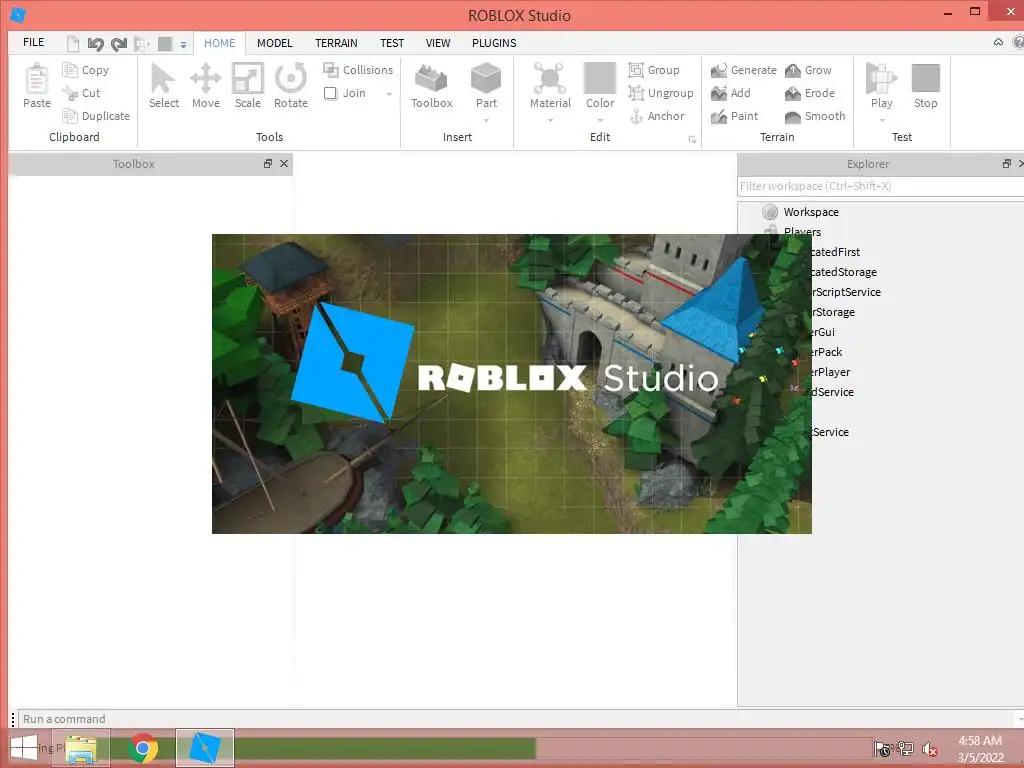Open the Part dropdown arrow

click(486, 120)
